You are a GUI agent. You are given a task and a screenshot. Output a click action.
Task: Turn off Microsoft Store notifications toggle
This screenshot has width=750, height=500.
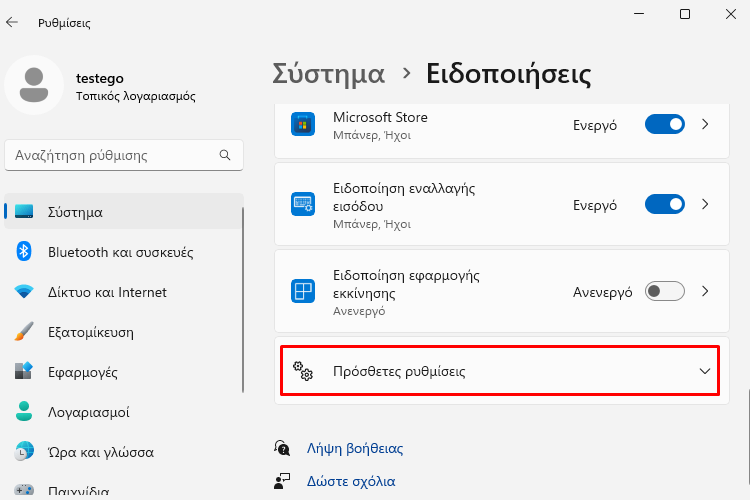pyautogui.click(x=664, y=124)
